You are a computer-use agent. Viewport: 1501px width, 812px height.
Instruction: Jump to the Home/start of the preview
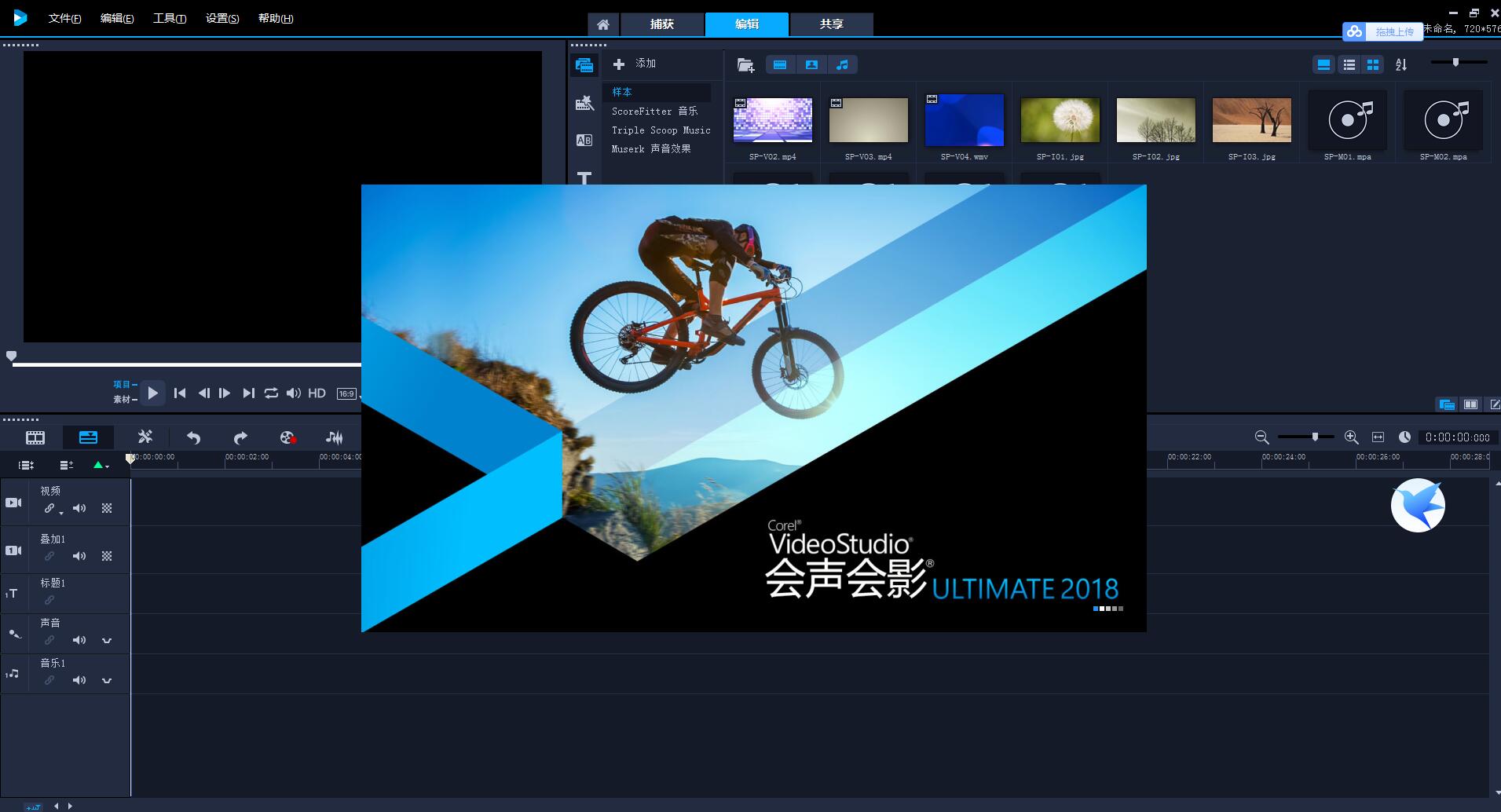[x=180, y=393]
